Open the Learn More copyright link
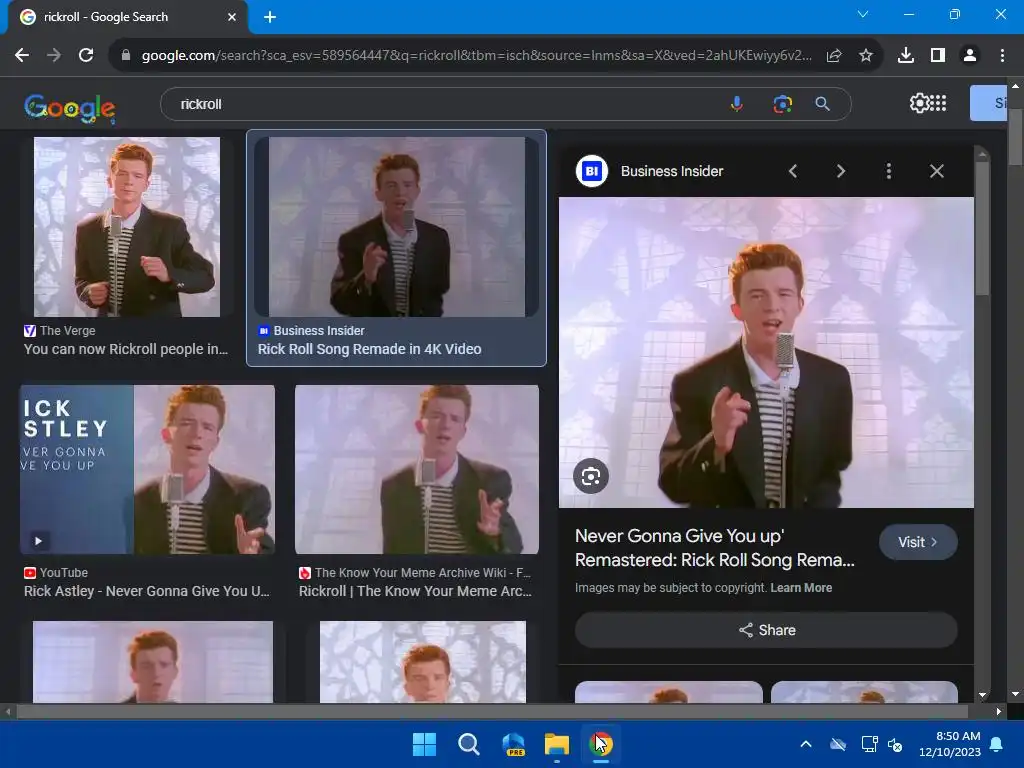Screen dimensions: 1024x768 pyautogui.click(x=801, y=588)
